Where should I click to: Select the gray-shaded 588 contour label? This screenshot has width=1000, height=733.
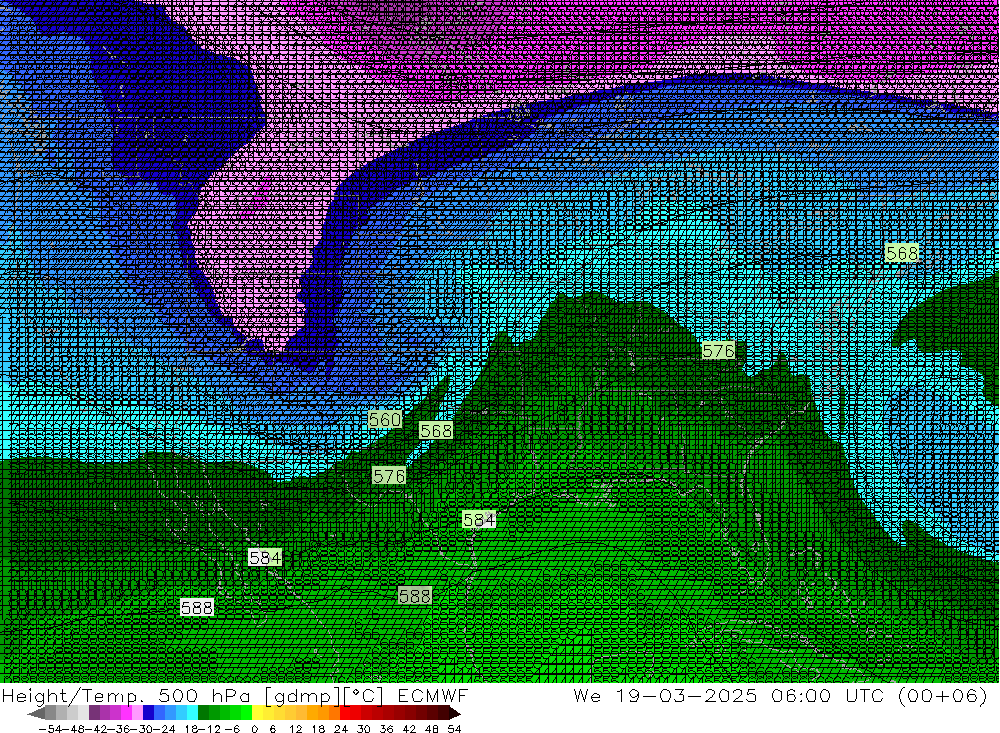415,596
